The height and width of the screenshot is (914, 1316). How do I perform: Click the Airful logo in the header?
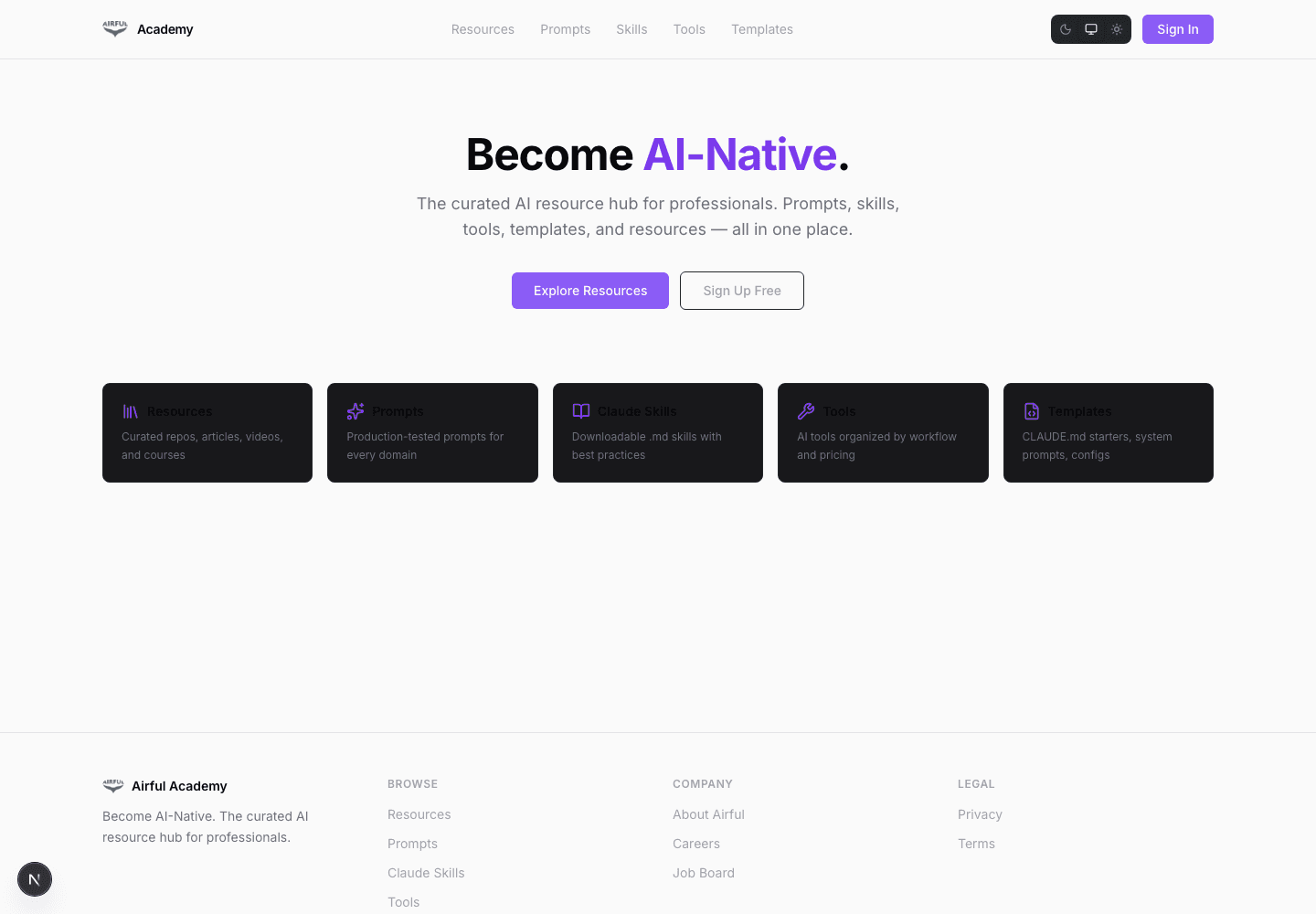pyautogui.click(x=115, y=29)
